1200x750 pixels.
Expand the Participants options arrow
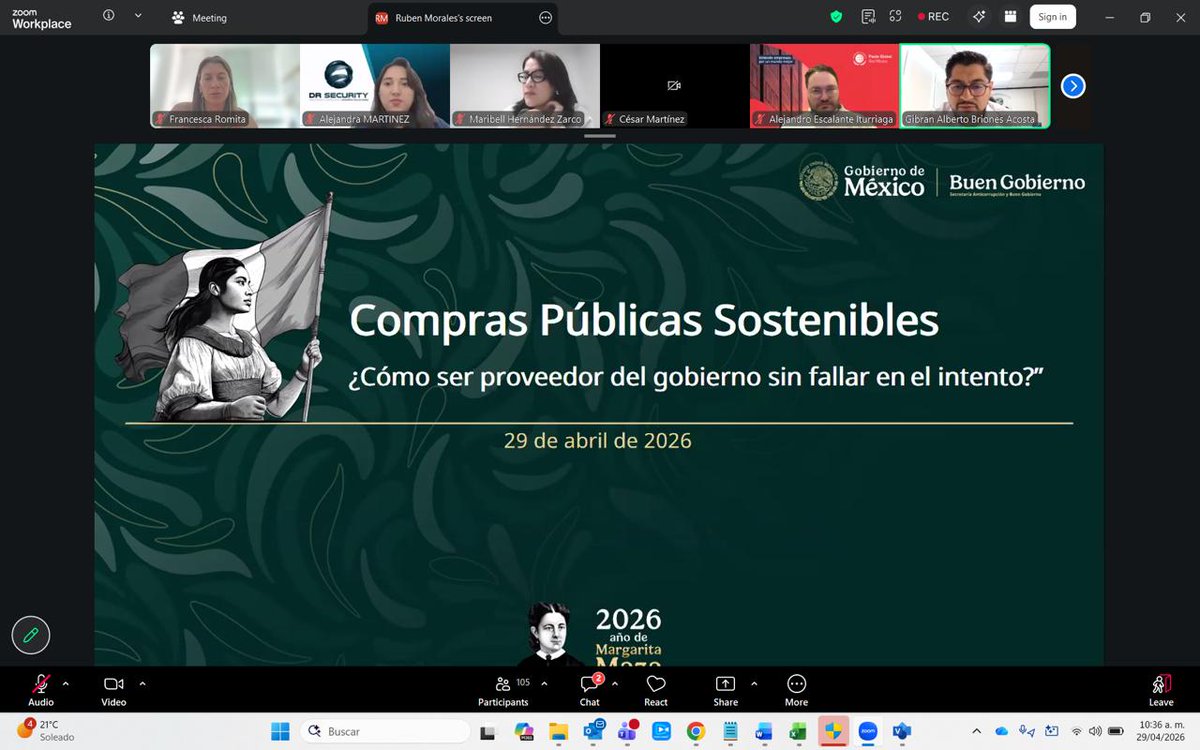click(544, 684)
